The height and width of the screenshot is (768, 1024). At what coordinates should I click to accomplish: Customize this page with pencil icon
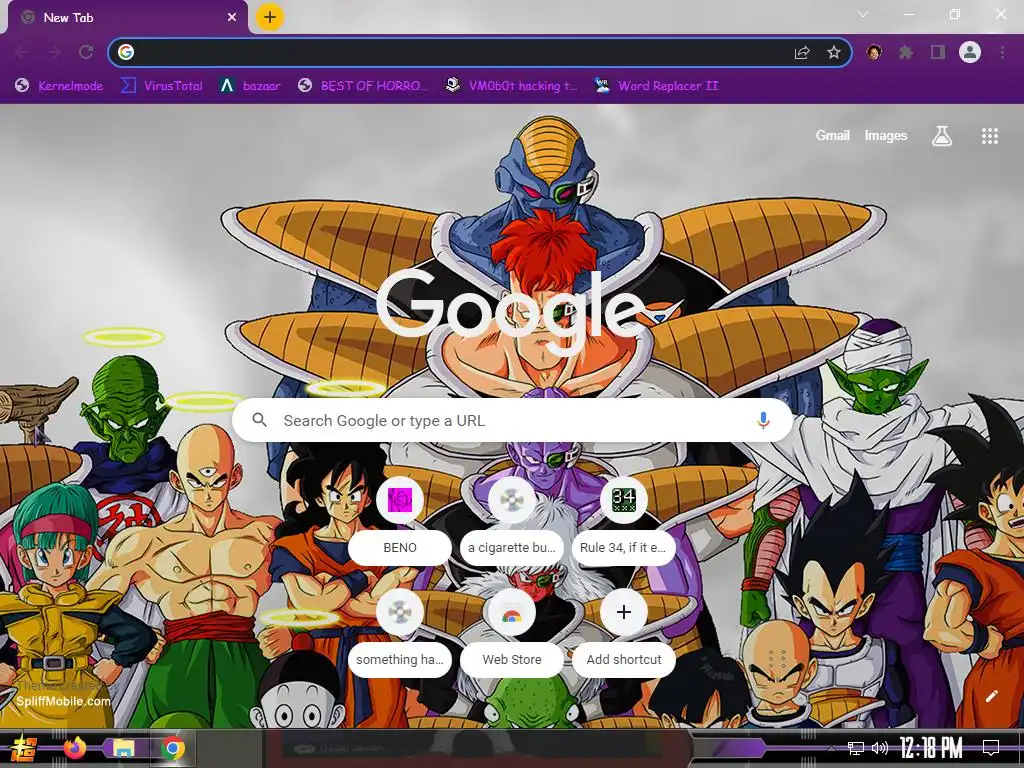[991, 696]
